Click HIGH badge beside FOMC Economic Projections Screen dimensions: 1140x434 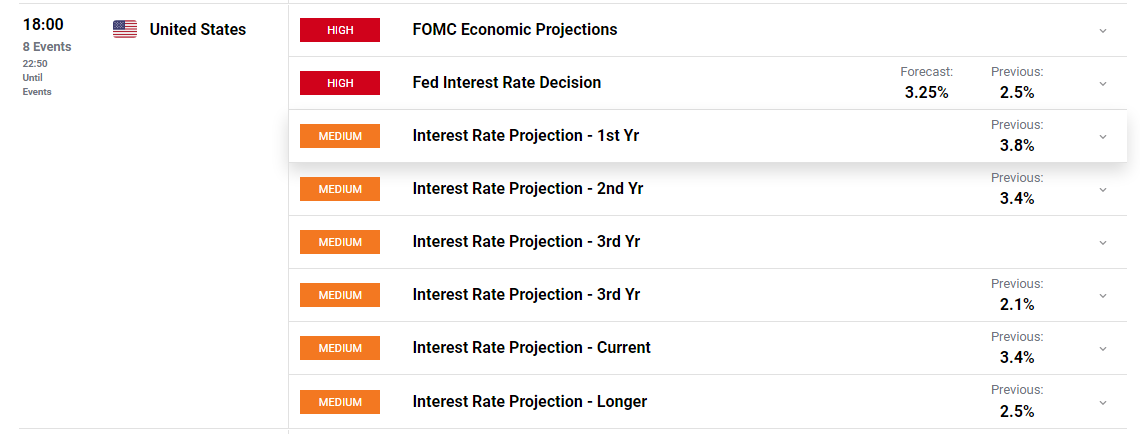[340, 30]
